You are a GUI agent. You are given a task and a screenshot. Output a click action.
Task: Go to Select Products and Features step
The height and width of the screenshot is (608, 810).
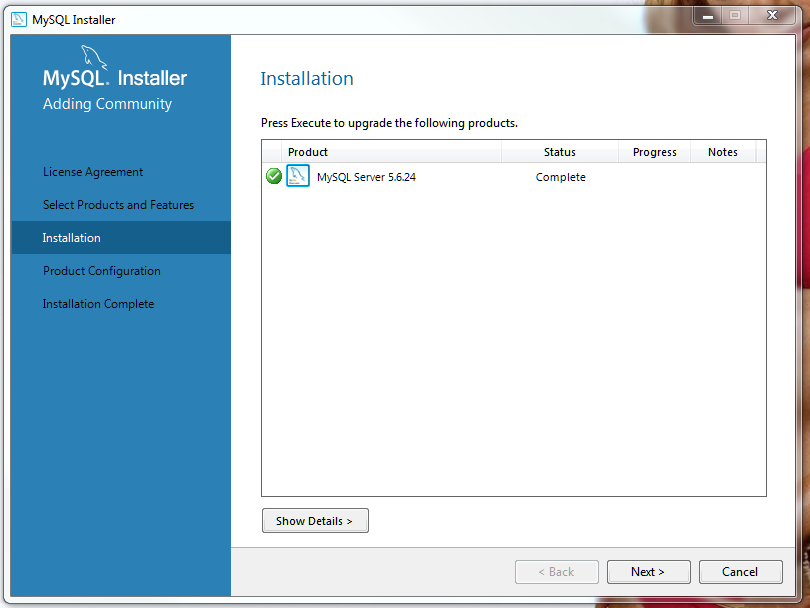click(118, 205)
